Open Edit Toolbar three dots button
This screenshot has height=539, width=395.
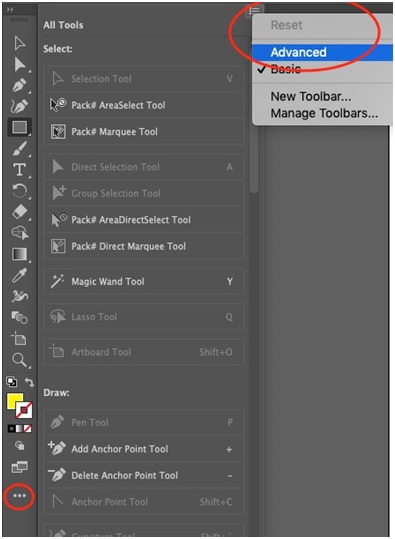click(x=19, y=496)
